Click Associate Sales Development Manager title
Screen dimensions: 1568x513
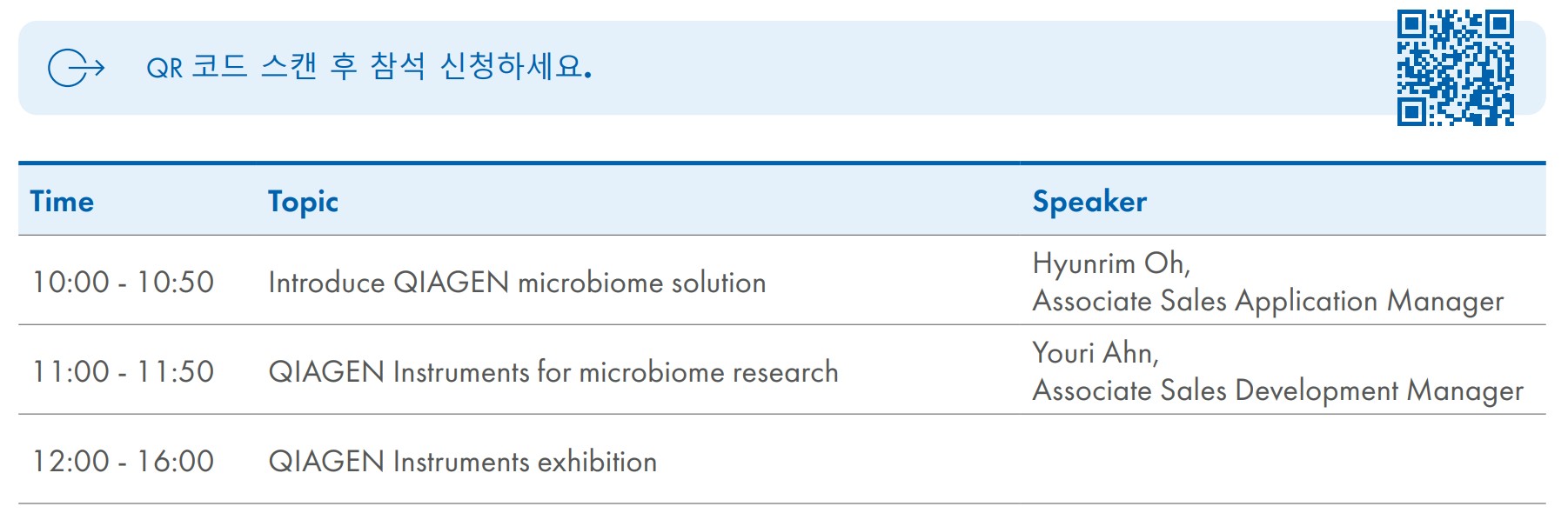click(1277, 390)
